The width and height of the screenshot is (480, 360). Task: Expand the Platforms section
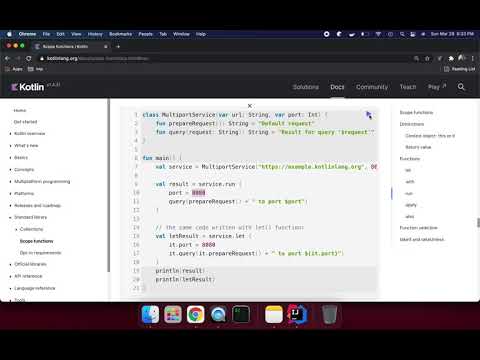(x=10, y=194)
